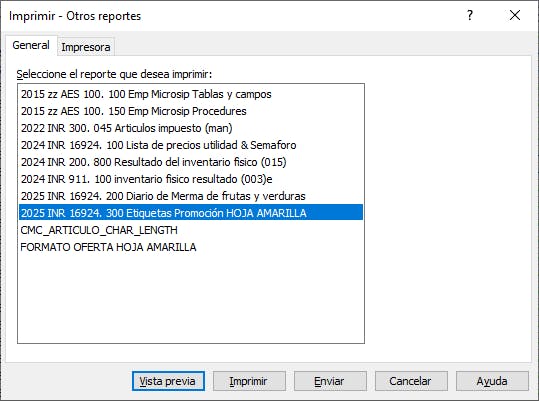Select report Emp Microsip Tablas y campos
Viewport: 539px width, 401px height.
click(191, 94)
